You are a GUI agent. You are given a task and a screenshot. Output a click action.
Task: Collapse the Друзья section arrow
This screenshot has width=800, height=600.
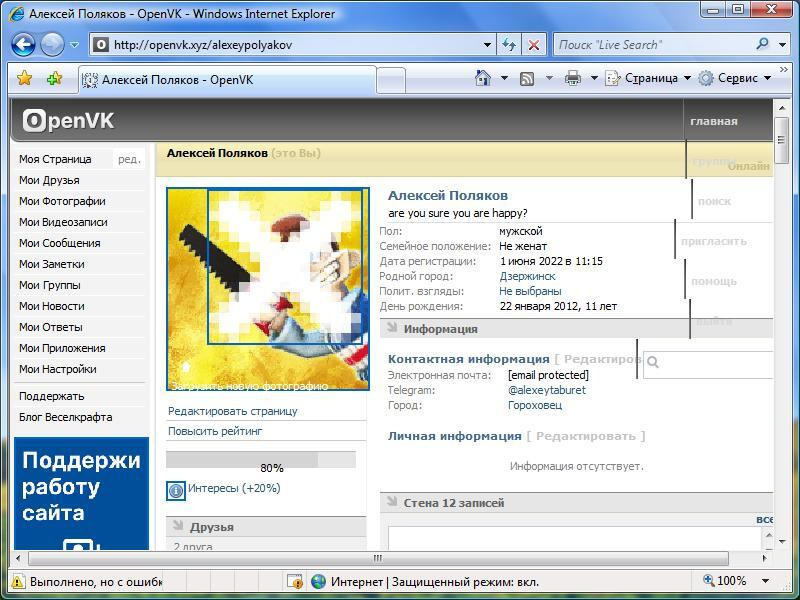pos(178,525)
